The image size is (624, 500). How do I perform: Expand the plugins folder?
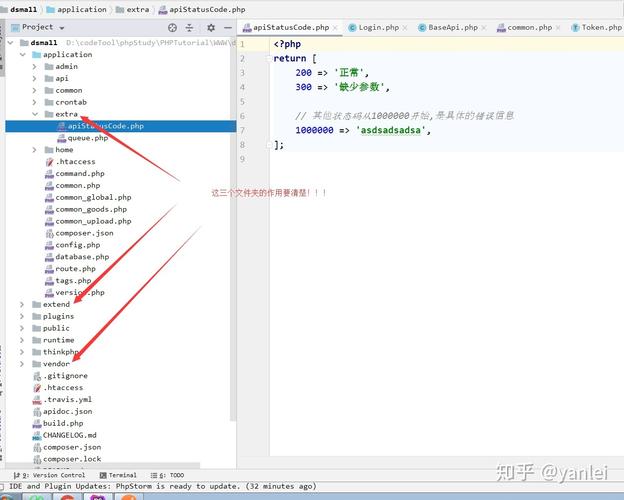22,316
